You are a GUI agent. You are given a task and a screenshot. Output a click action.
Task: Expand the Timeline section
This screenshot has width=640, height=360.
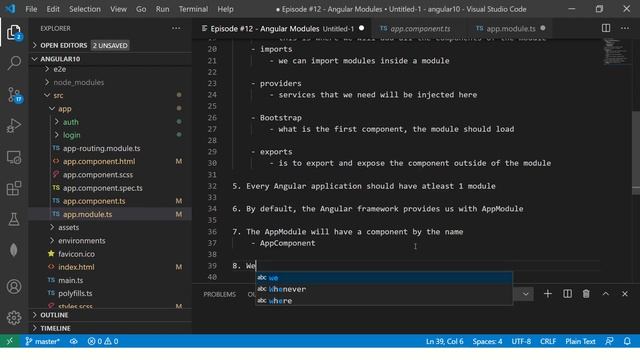[x=110, y=328]
